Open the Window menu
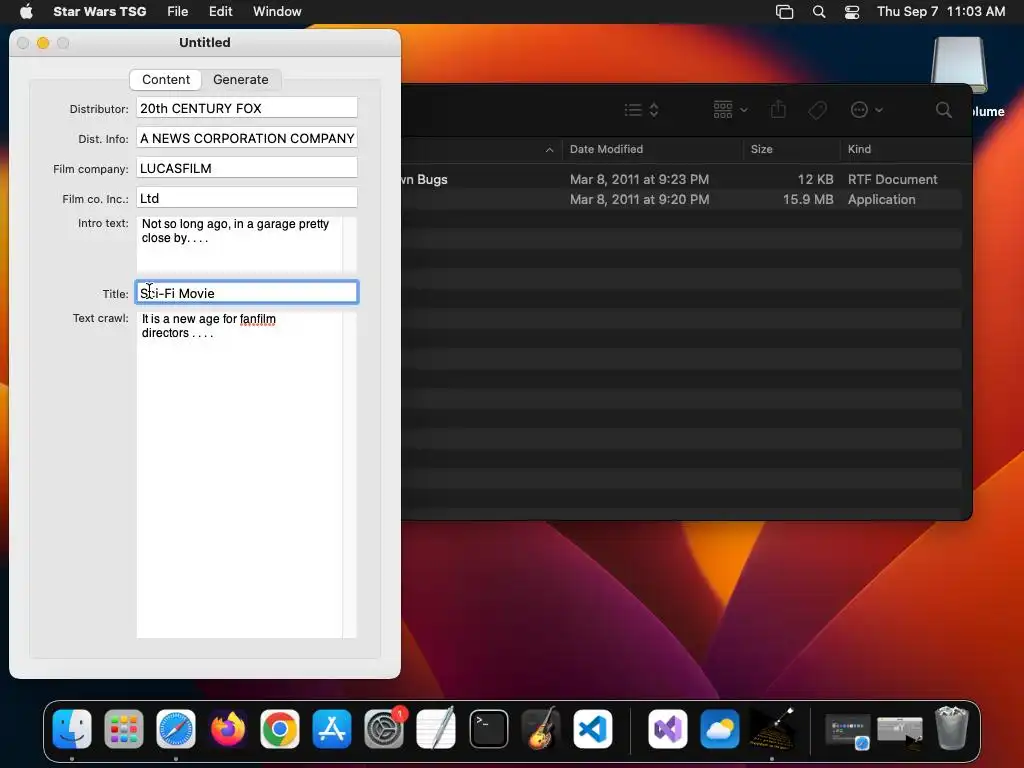This screenshot has width=1024, height=768. point(277,11)
